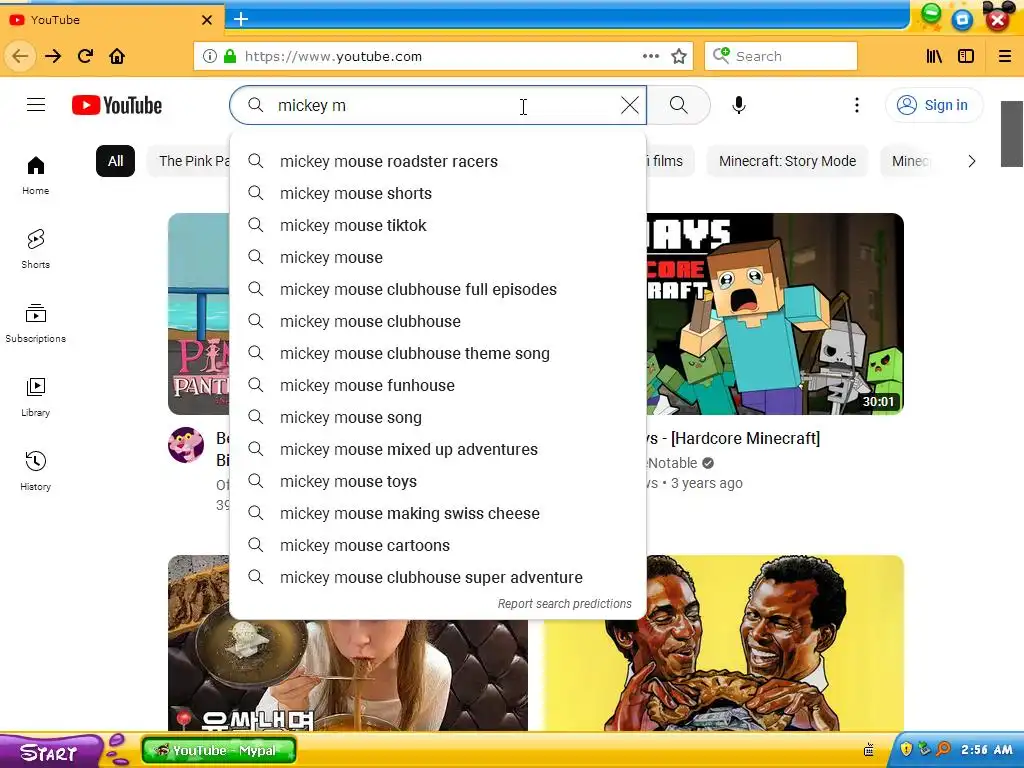Open a new tab with the plus button
This screenshot has width=1024, height=768.
(x=241, y=19)
